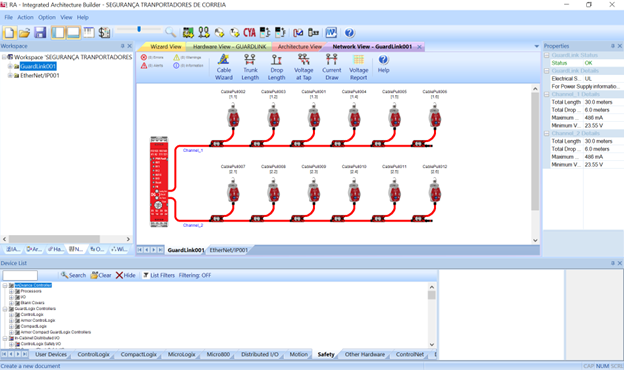Show Current Draw
624x370 pixels.
pyautogui.click(x=332, y=67)
